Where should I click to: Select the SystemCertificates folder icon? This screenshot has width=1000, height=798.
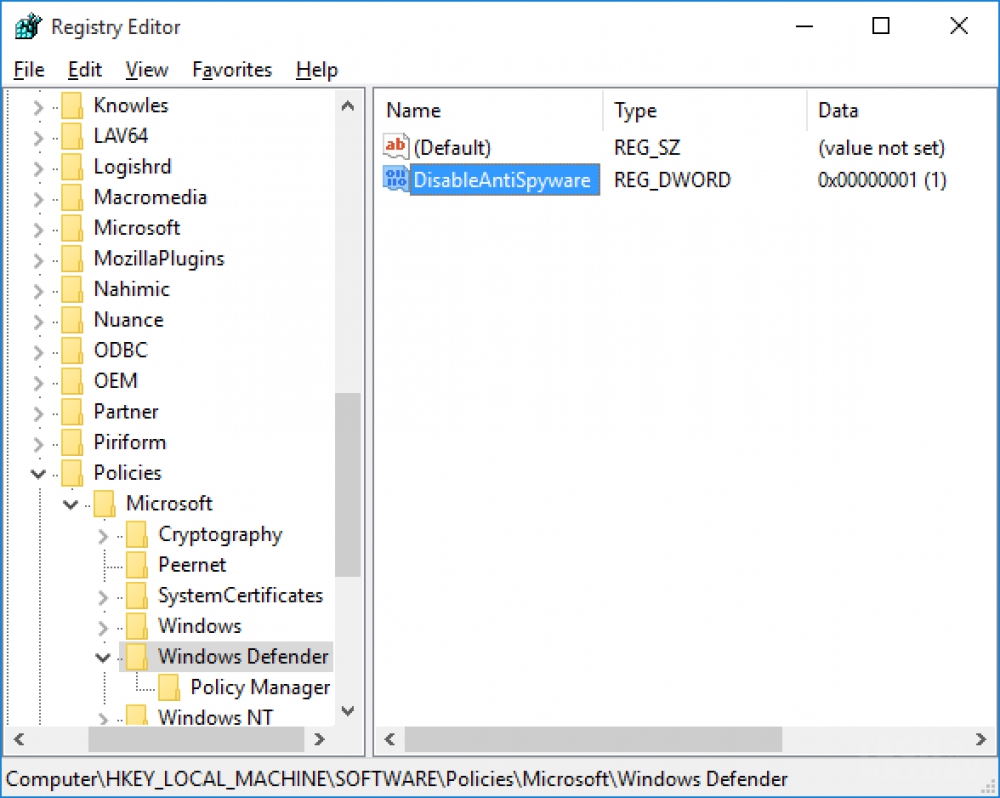(136, 595)
